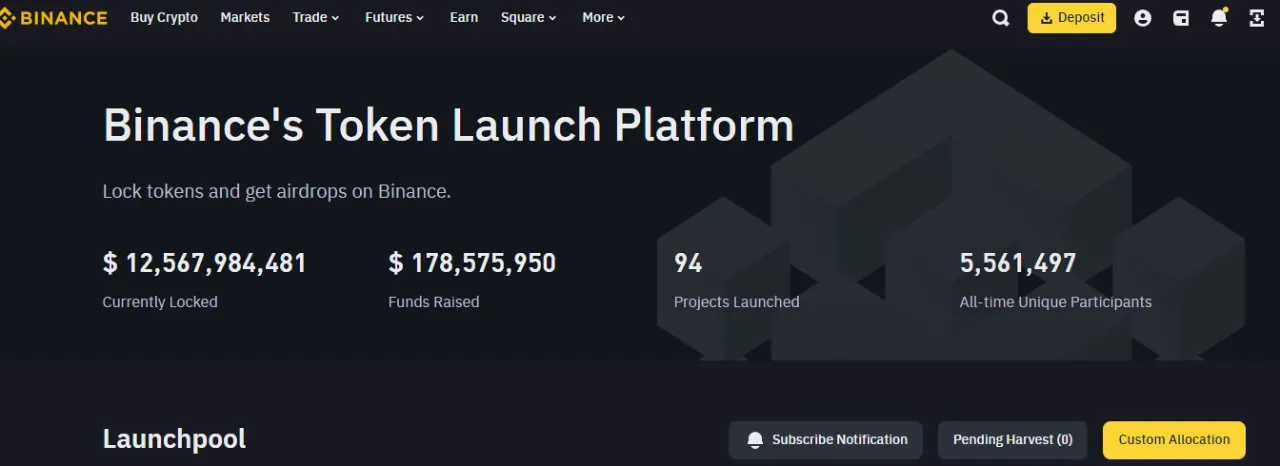Open the wallet icon in header
The height and width of the screenshot is (466, 1280).
coord(1181,18)
